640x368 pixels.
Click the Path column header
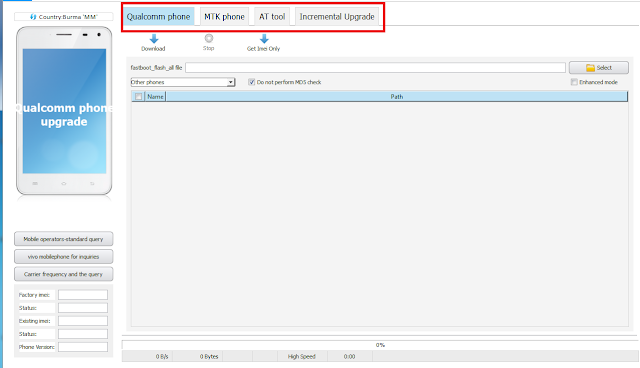click(396, 97)
